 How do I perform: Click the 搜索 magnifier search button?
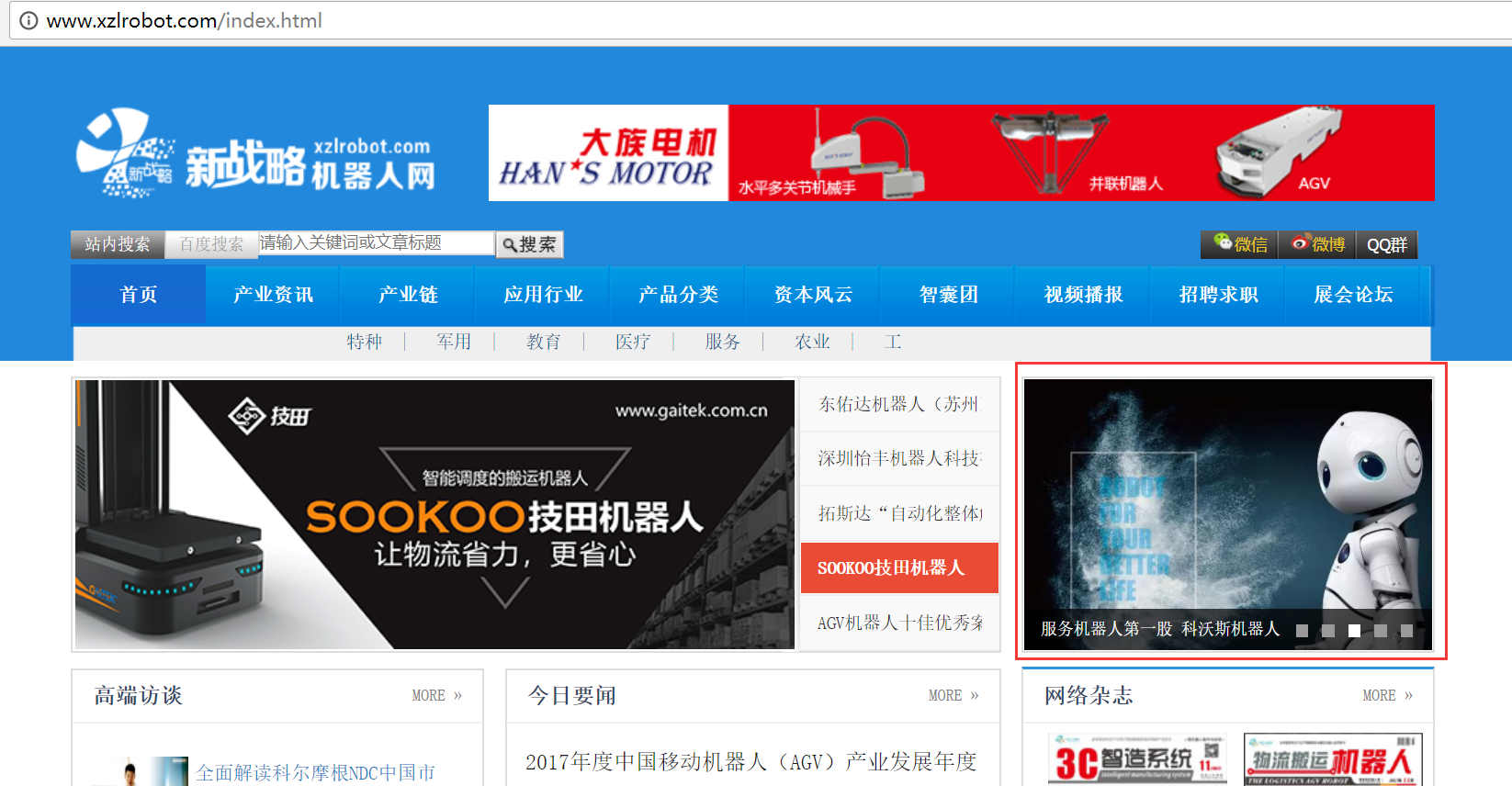[529, 244]
